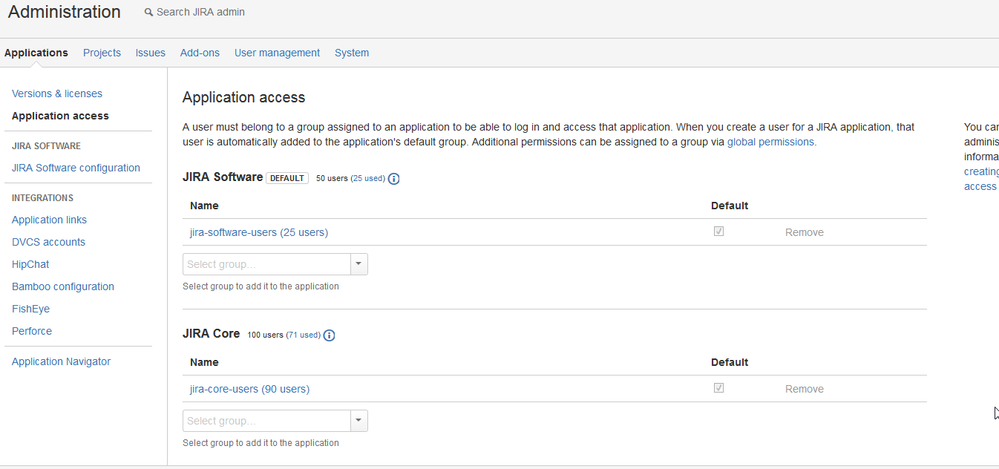Open Bamboo configuration page

pyautogui.click(x=63, y=287)
